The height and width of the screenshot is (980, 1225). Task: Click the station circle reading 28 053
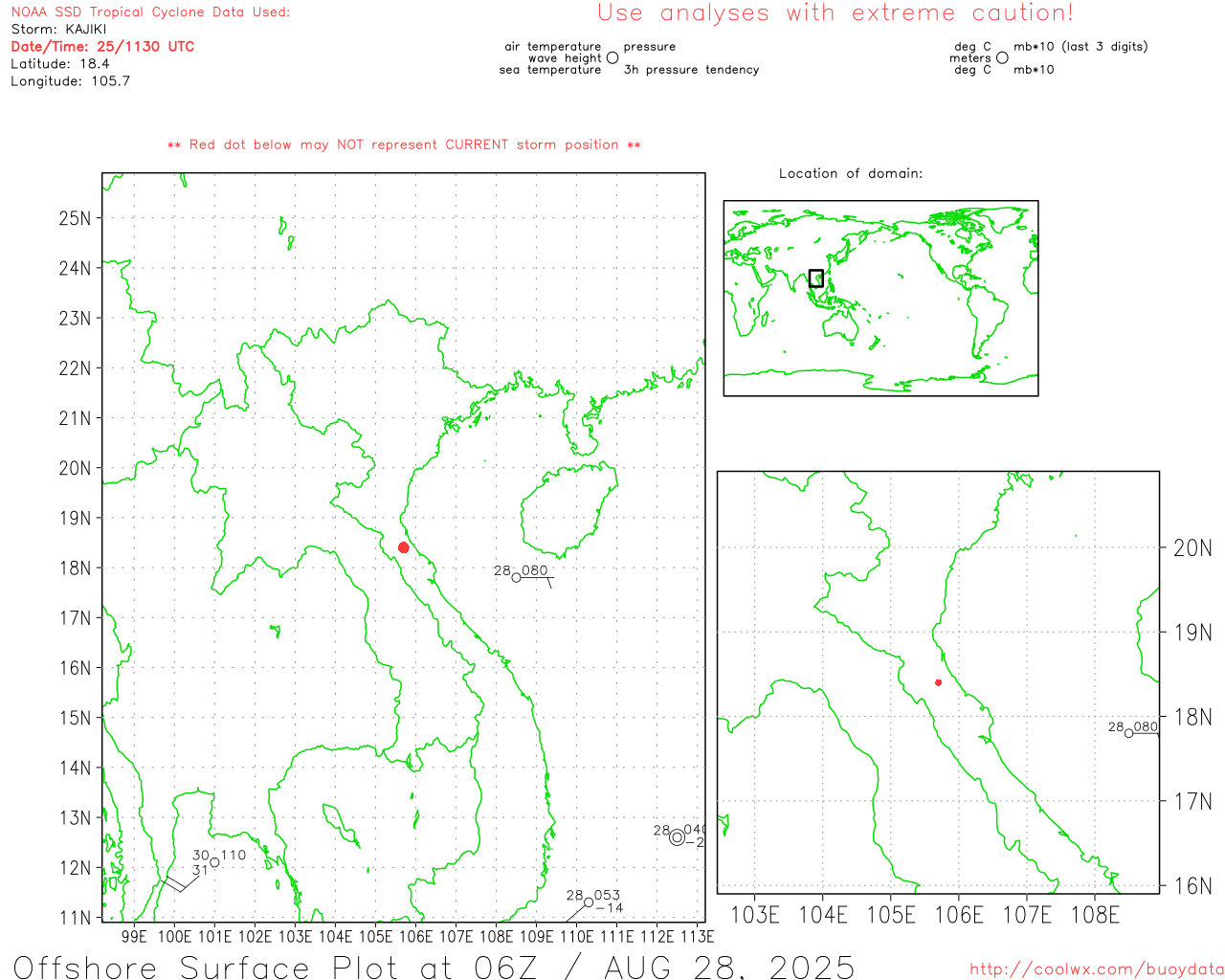pyautogui.click(x=589, y=902)
